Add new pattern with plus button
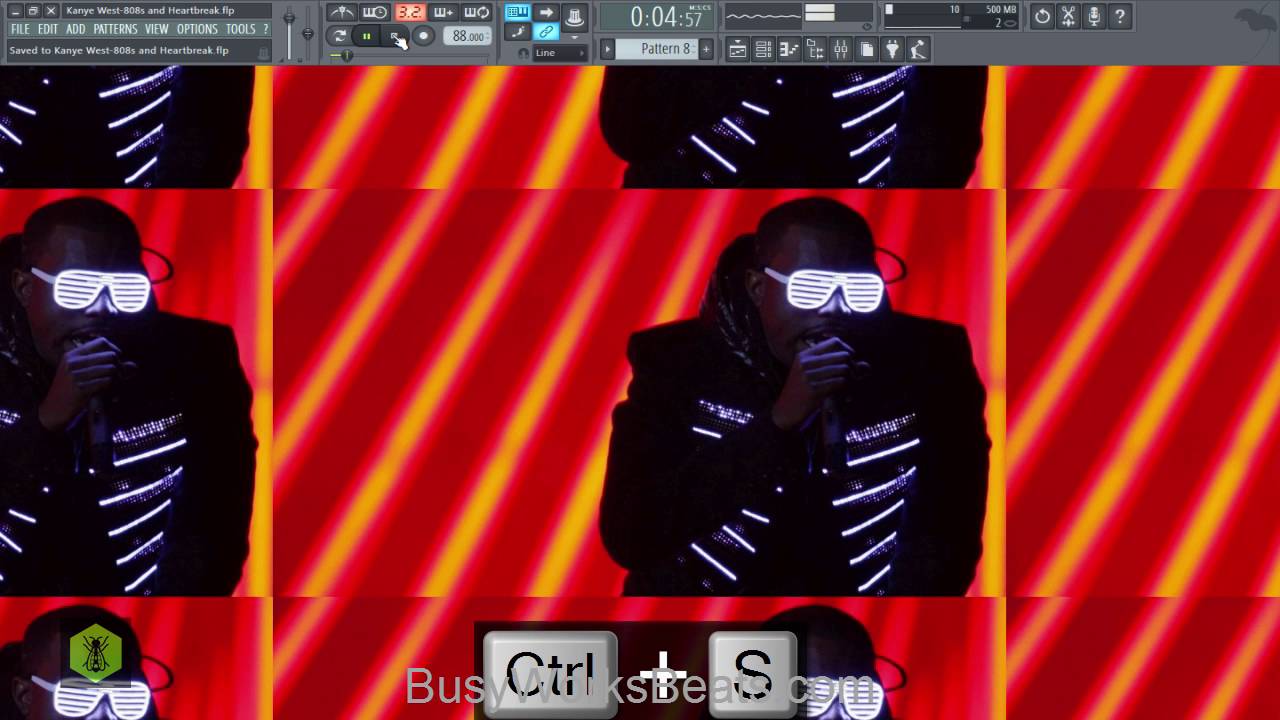The height and width of the screenshot is (720, 1280). pos(706,49)
